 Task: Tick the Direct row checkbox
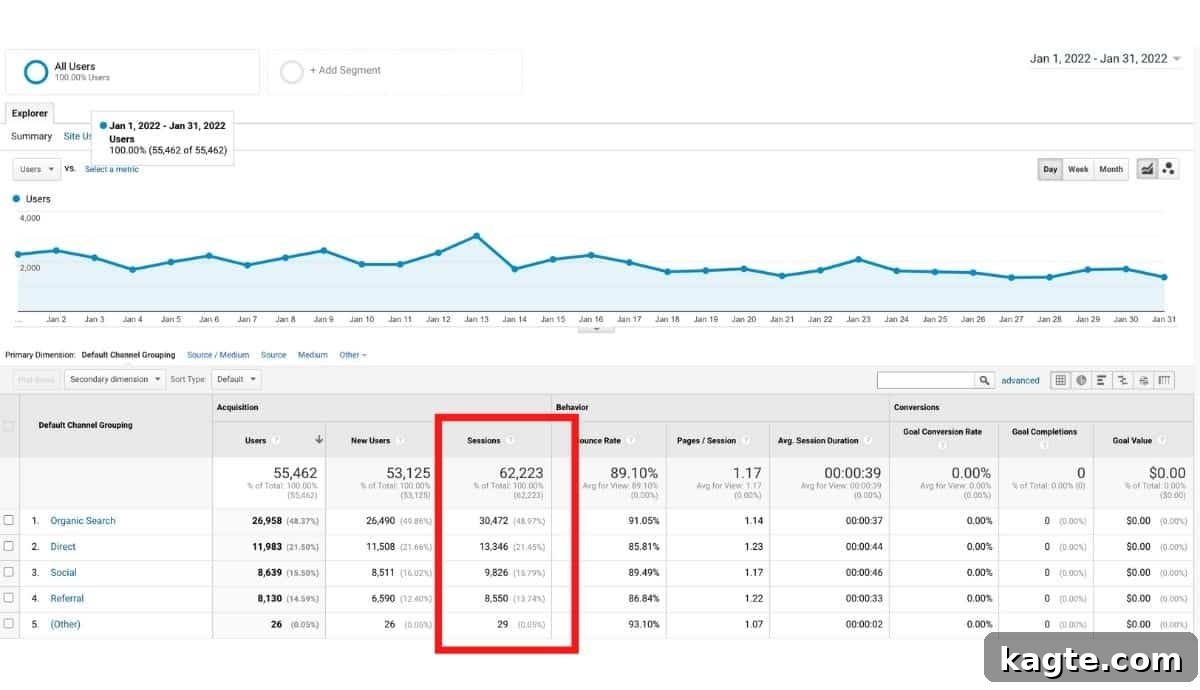coord(9,546)
